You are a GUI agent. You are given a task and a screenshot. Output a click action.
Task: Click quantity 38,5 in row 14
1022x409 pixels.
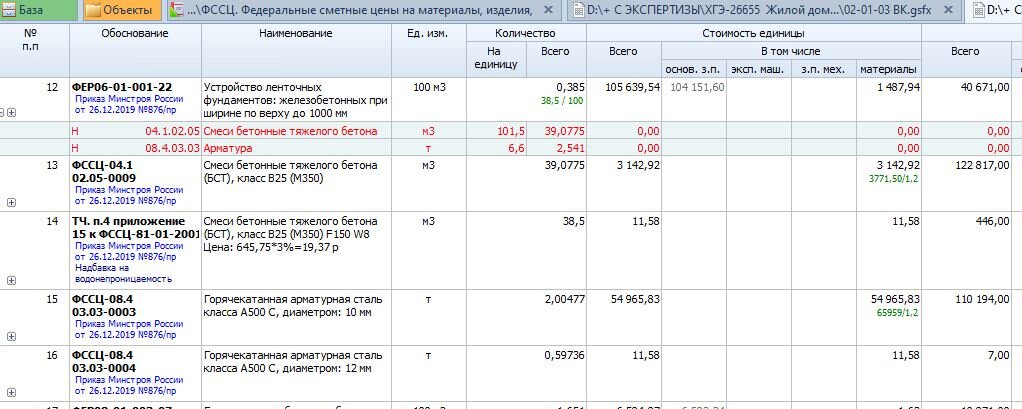pos(574,221)
